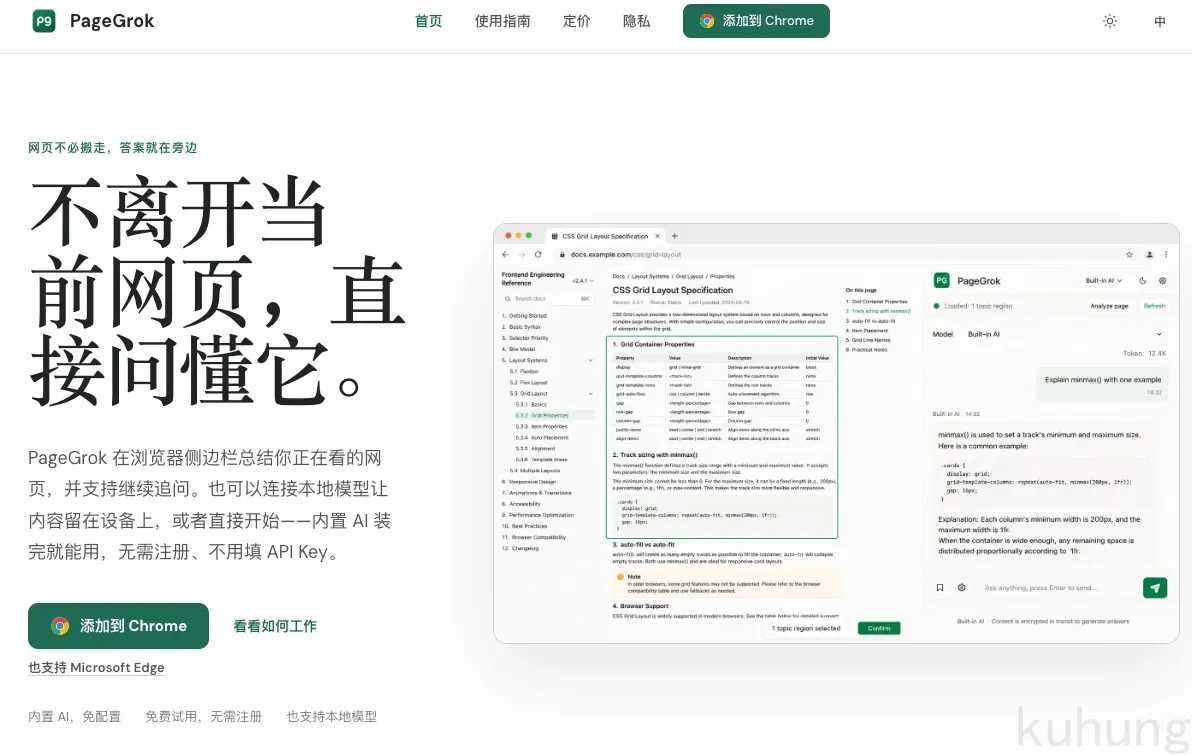Open the three-dot menu in demo browser
The image size is (1192, 755).
click(1166, 255)
